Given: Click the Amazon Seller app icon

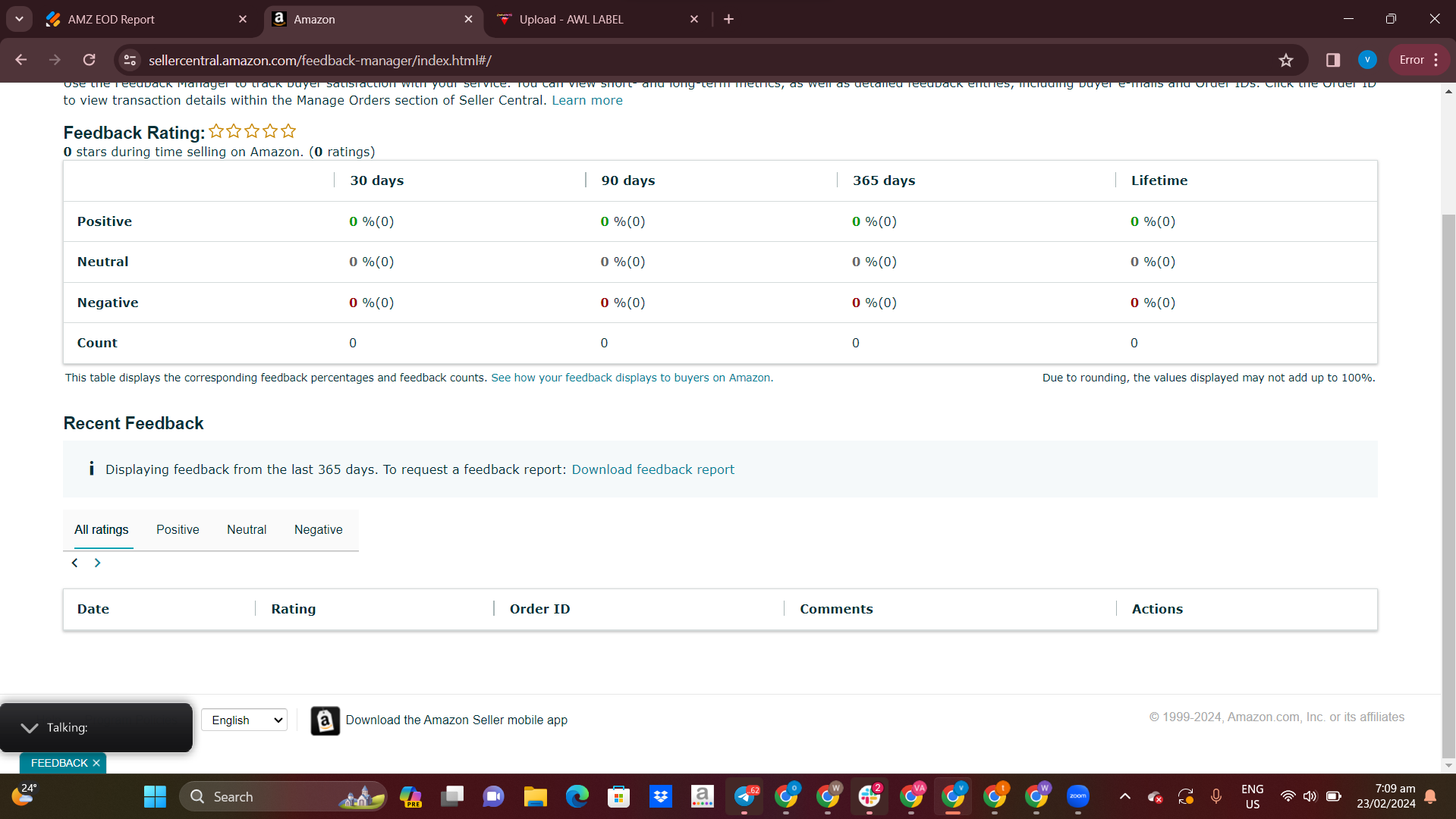Looking at the screenshot, I should [325, 720].
